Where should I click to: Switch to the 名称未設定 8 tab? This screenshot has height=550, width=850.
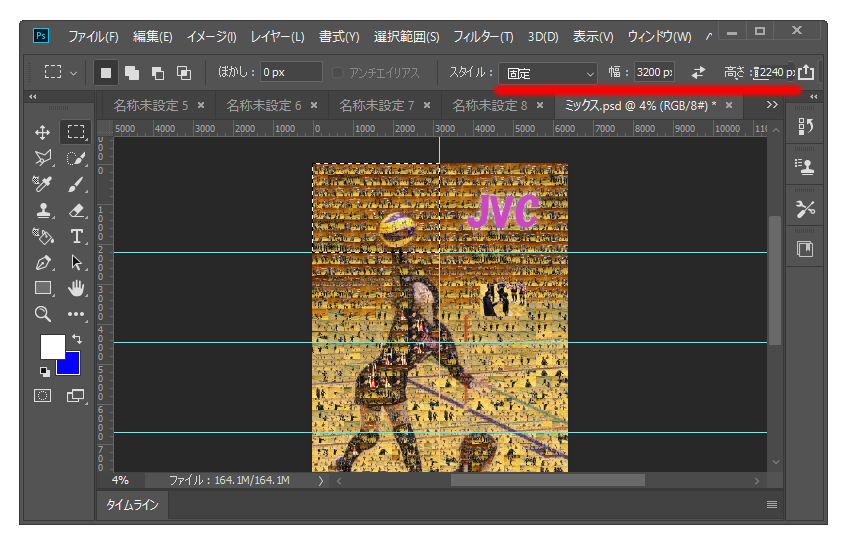(490, 106)
